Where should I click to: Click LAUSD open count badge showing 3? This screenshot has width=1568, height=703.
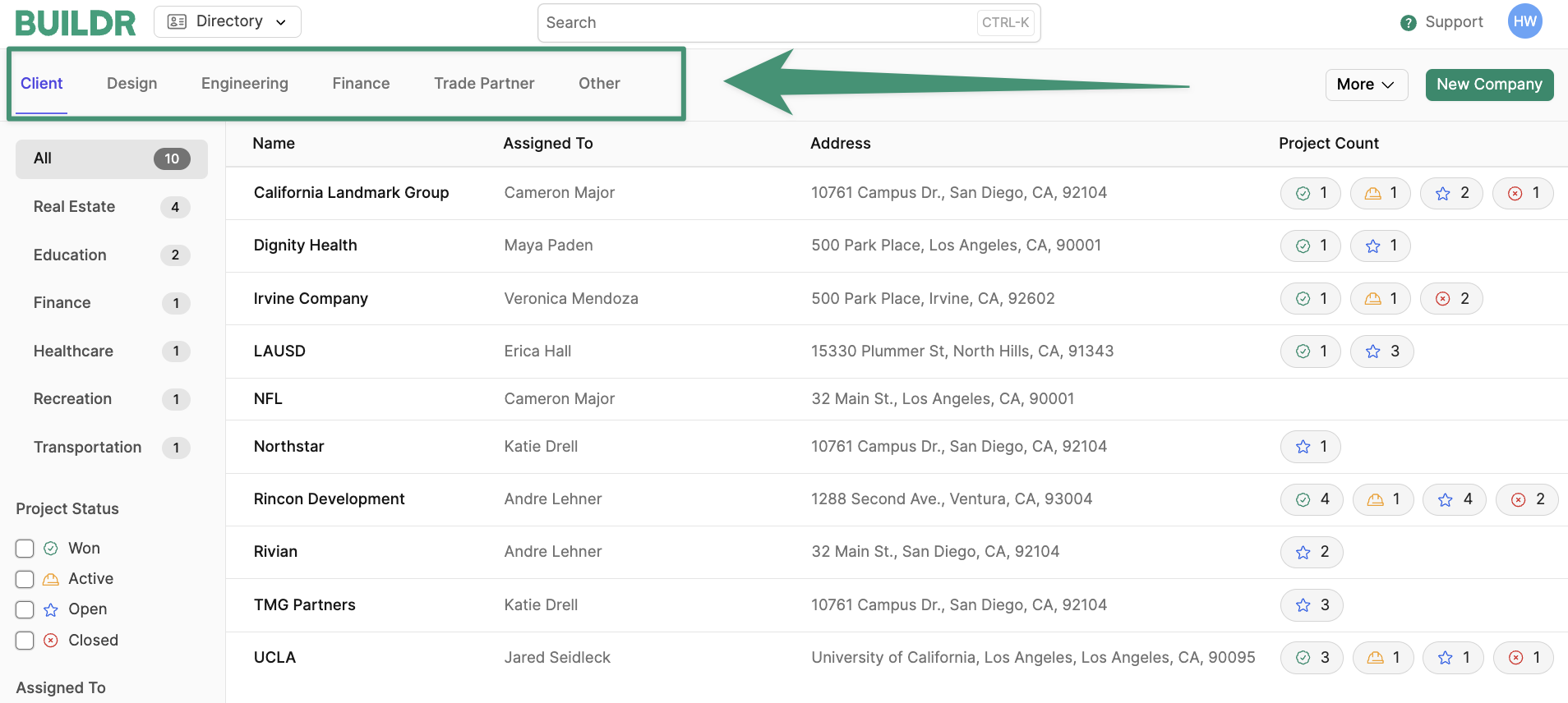(x=1382, y=351)
